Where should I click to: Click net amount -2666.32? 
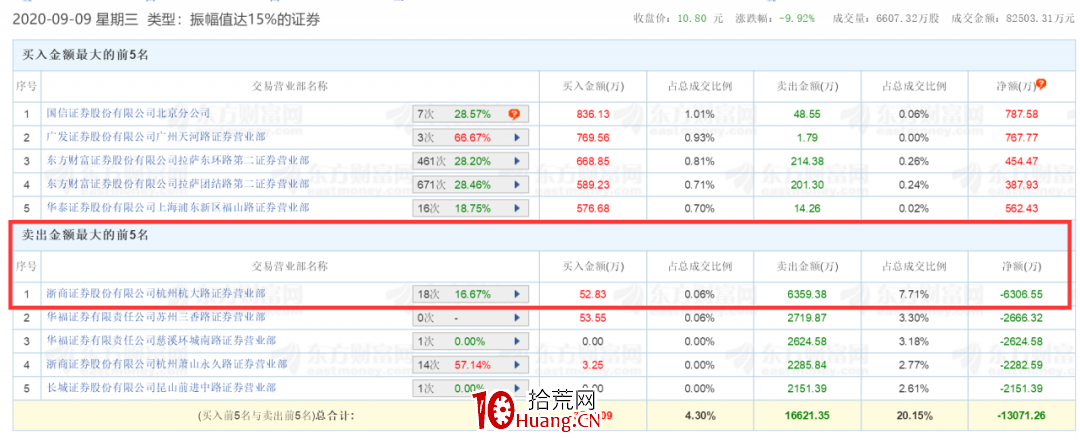[x=1022, y=318]
